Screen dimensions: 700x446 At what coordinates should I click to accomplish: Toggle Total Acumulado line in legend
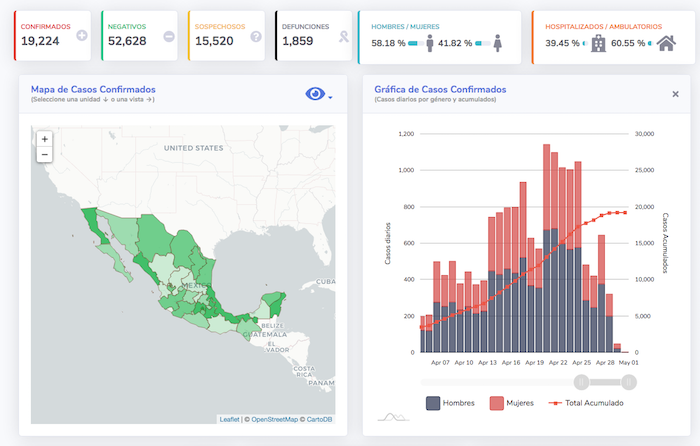(x=587, y=403)
